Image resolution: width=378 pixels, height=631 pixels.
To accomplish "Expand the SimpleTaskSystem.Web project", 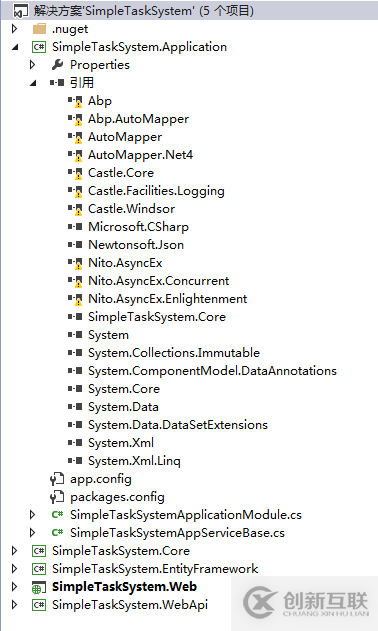I will 14,587.
